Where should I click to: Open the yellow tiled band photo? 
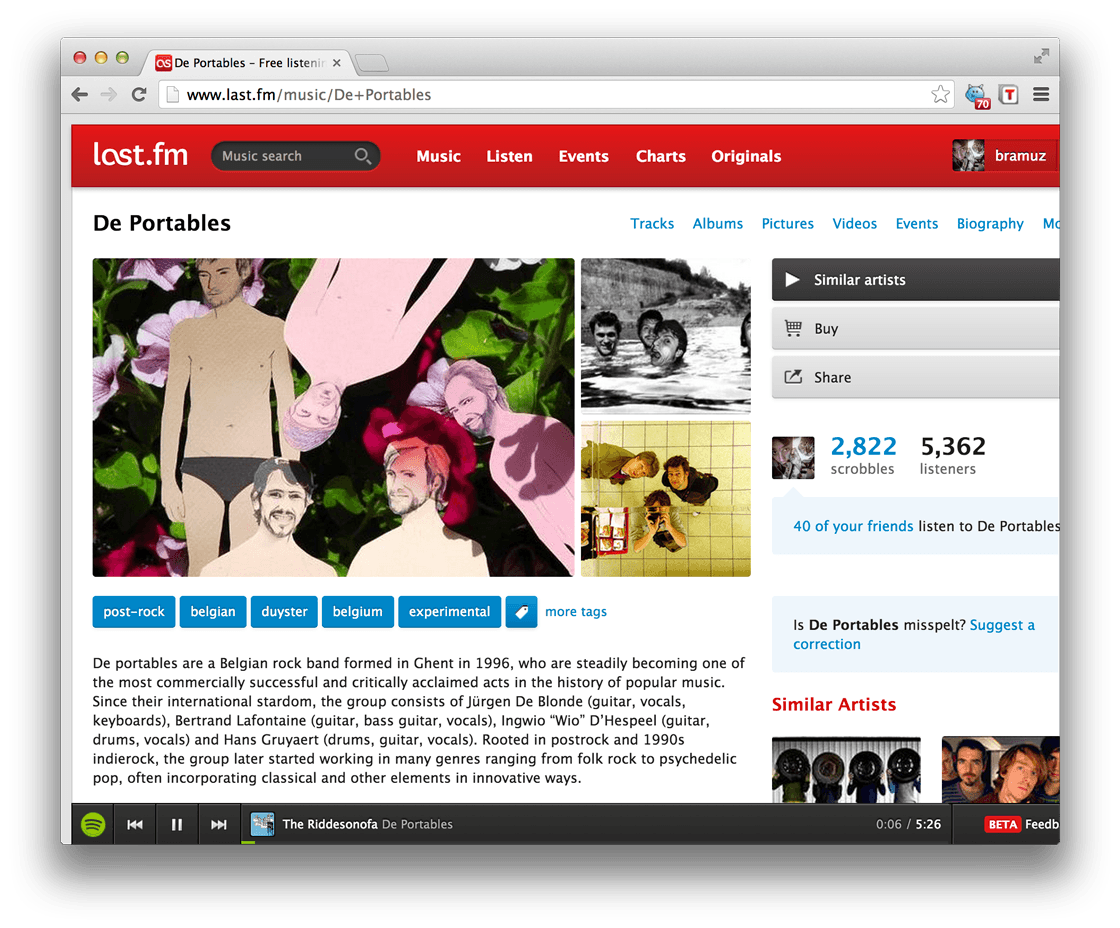(x=666, y=499)
